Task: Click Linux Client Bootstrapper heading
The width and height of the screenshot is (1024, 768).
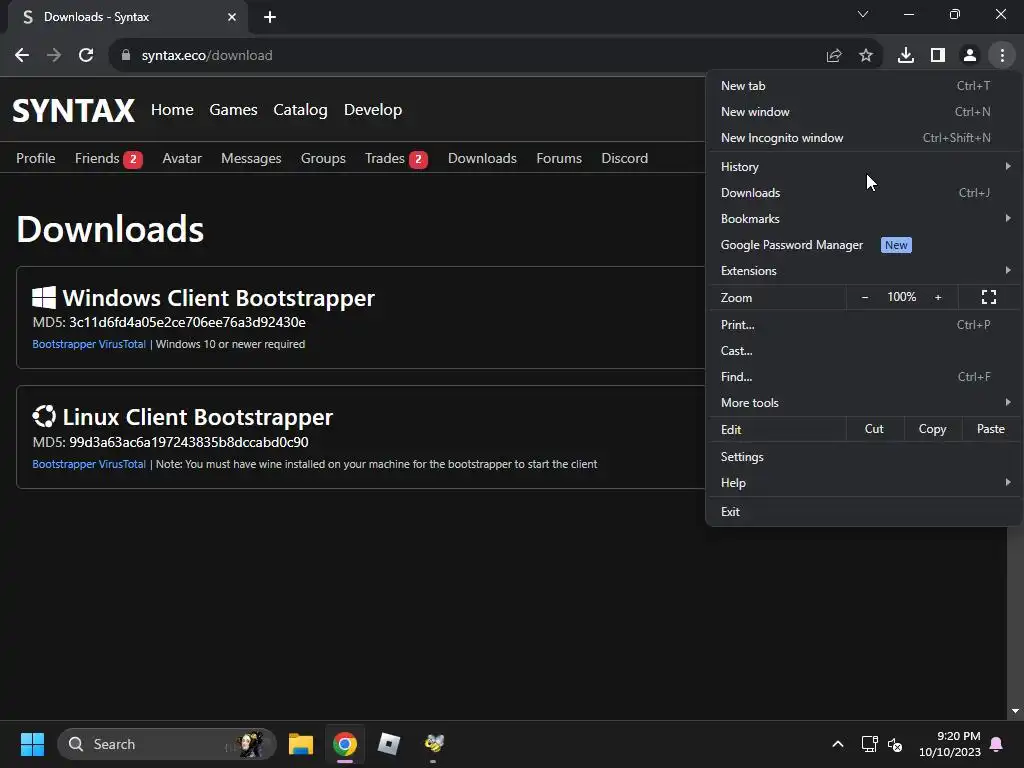Action: point(198,417)
